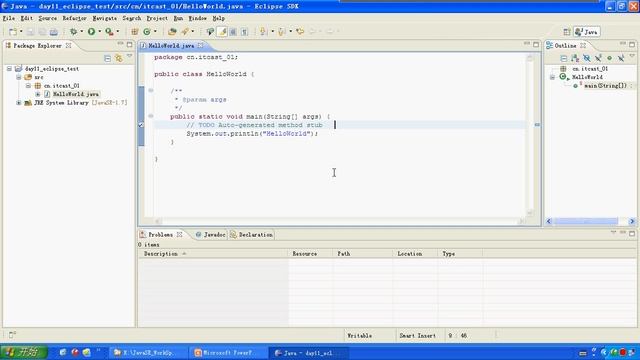The image size is (640, 360).
Task: Select the Java perspective button
Action: click(x=587, y=32)
